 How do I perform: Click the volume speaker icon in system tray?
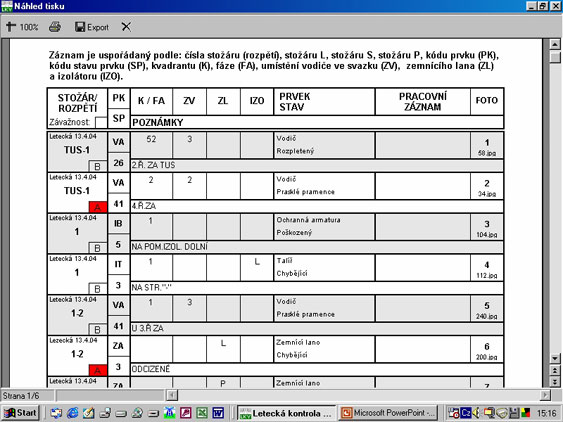coord(476,413)
